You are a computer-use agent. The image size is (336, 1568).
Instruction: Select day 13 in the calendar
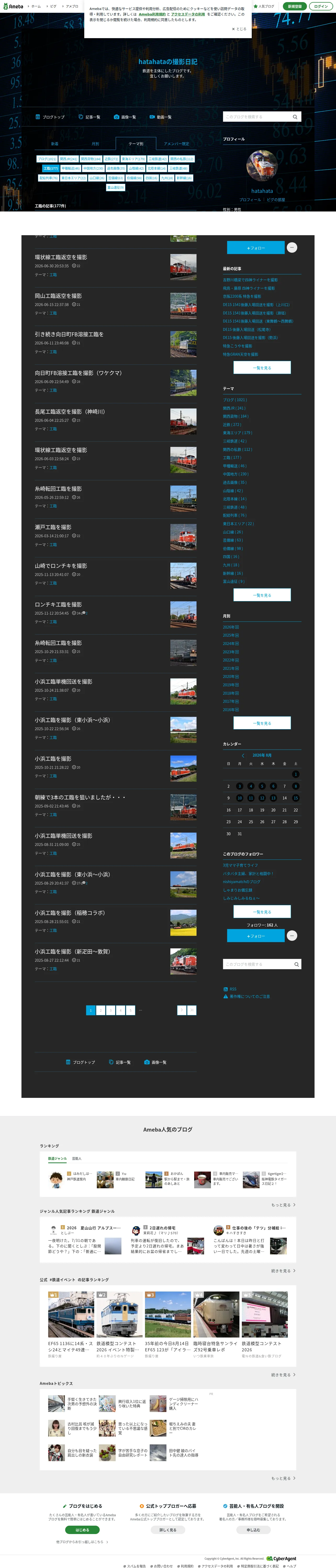[273, 798]
